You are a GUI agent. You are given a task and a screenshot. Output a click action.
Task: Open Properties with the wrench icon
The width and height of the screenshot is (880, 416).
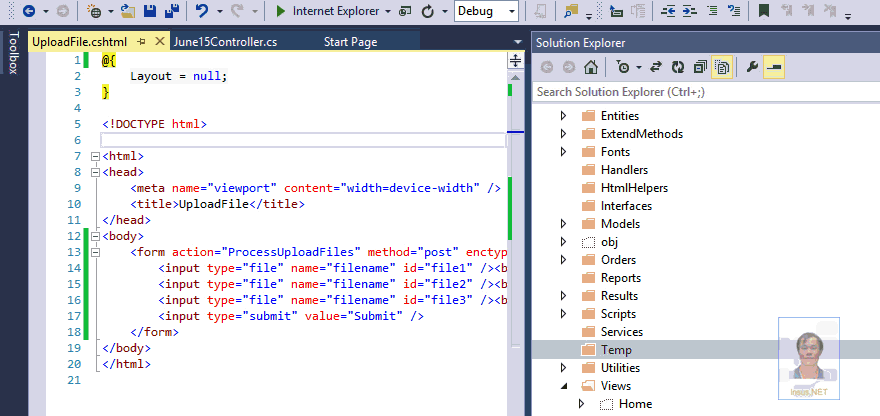(x=753, y=67)
